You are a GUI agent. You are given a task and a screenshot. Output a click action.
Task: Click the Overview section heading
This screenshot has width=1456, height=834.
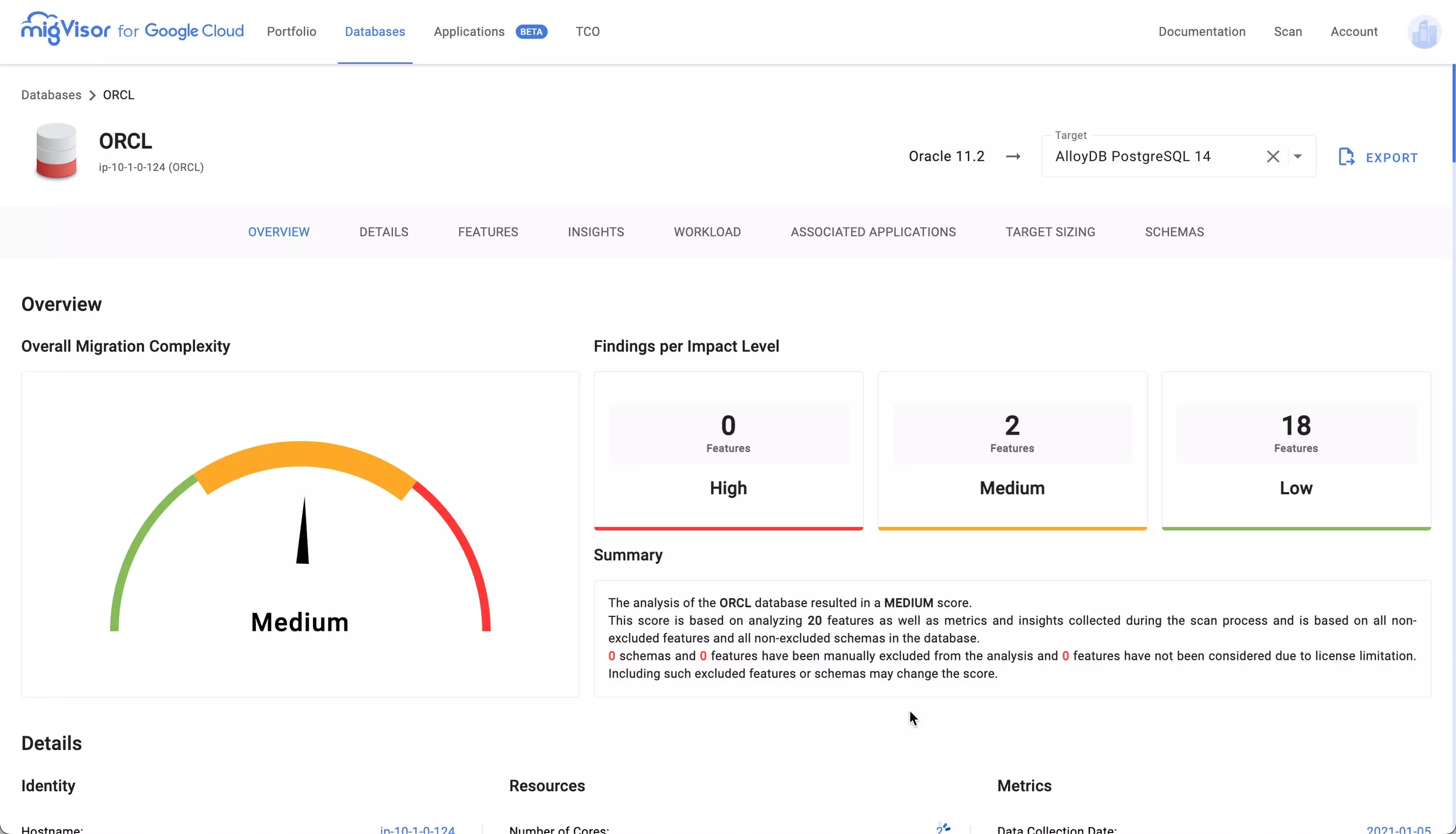(x=61, y=304)
